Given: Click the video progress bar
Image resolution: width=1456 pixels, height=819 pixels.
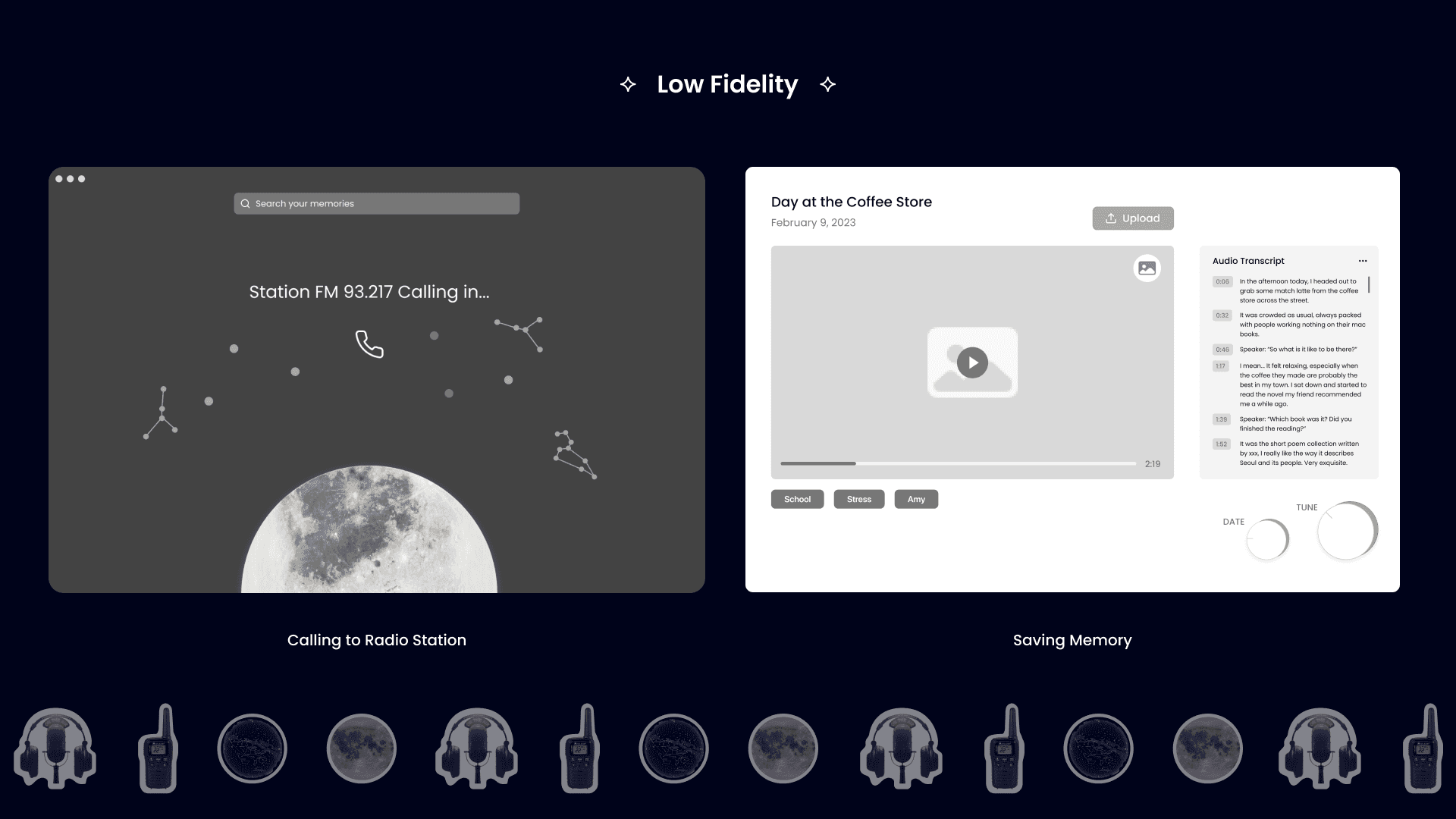Looking at the screenshot, I should (x=959, y=463).
